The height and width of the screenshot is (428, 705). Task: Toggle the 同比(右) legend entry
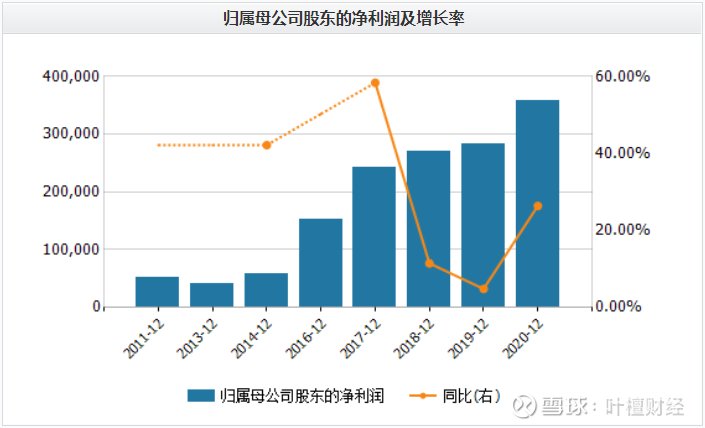point(455,396)
